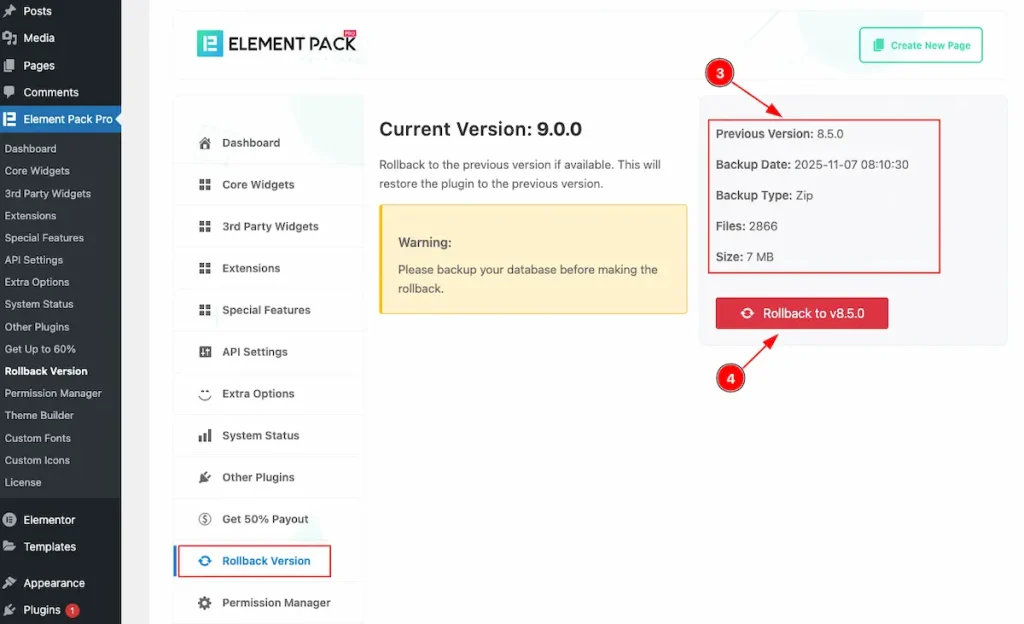Screen dimensions: 1024x624
Task: Open the License submenu item
Action: 23,482
